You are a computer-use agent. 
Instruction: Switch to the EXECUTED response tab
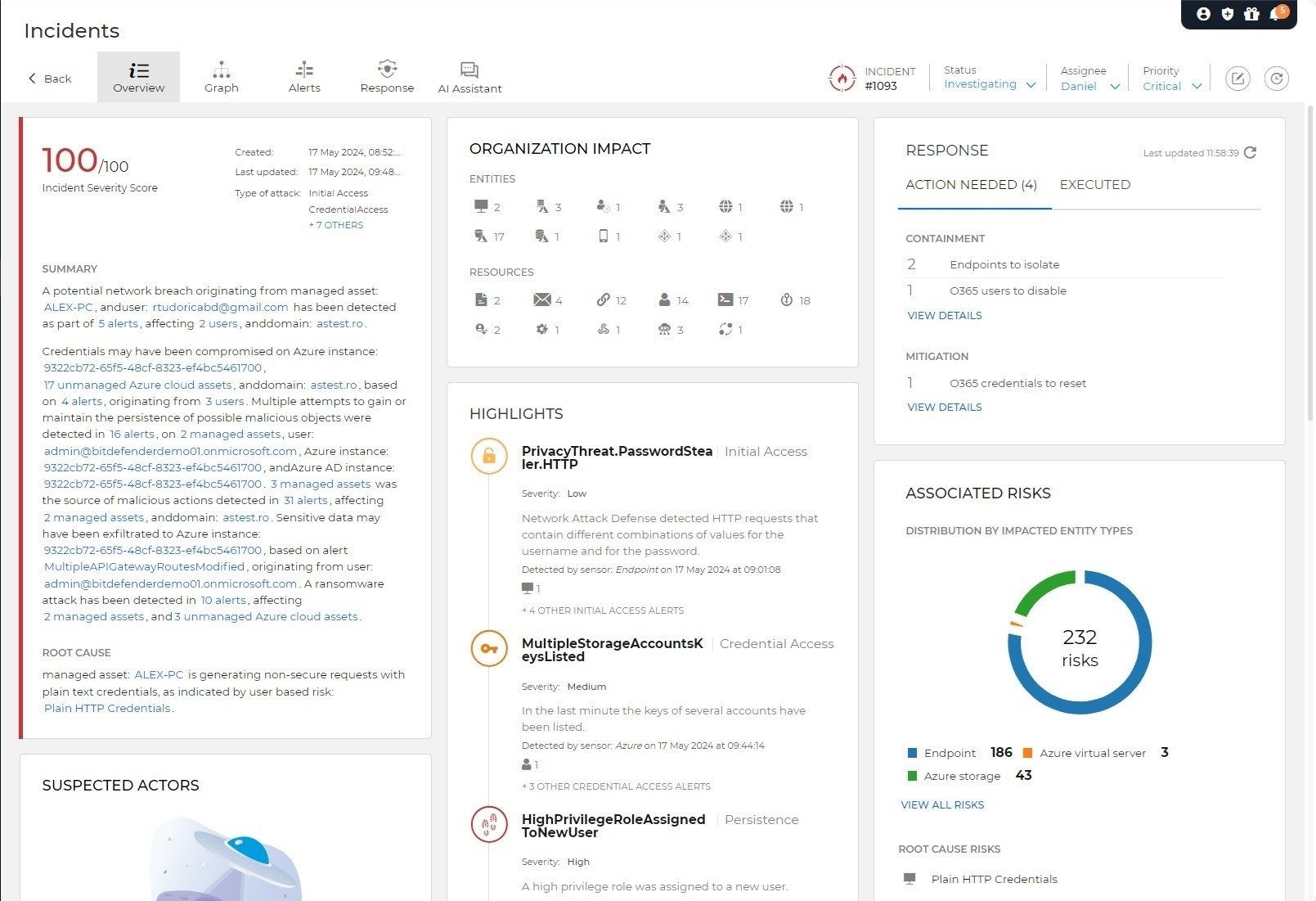(1094, 185)
